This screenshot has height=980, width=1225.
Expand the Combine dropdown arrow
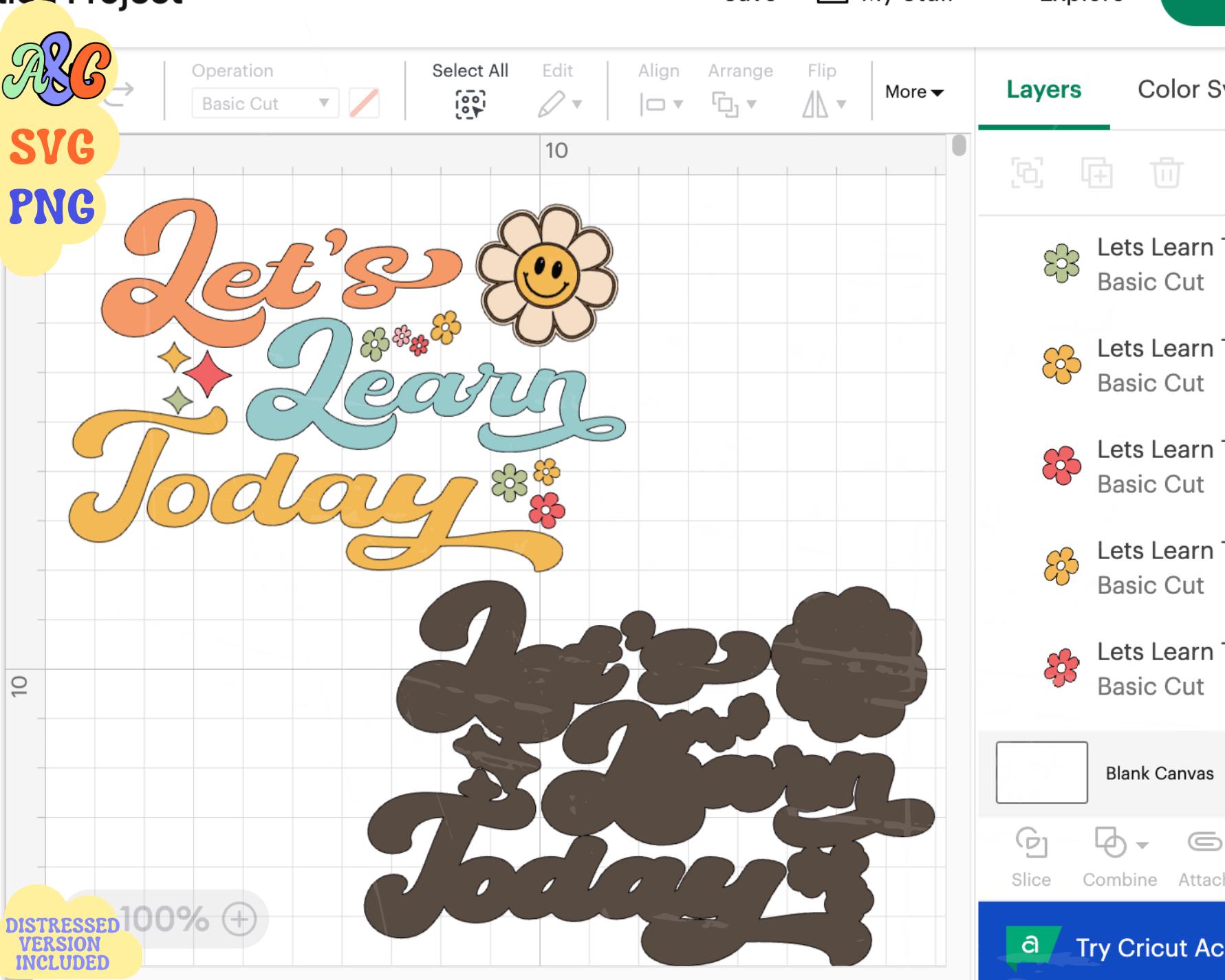[1142, 845]
